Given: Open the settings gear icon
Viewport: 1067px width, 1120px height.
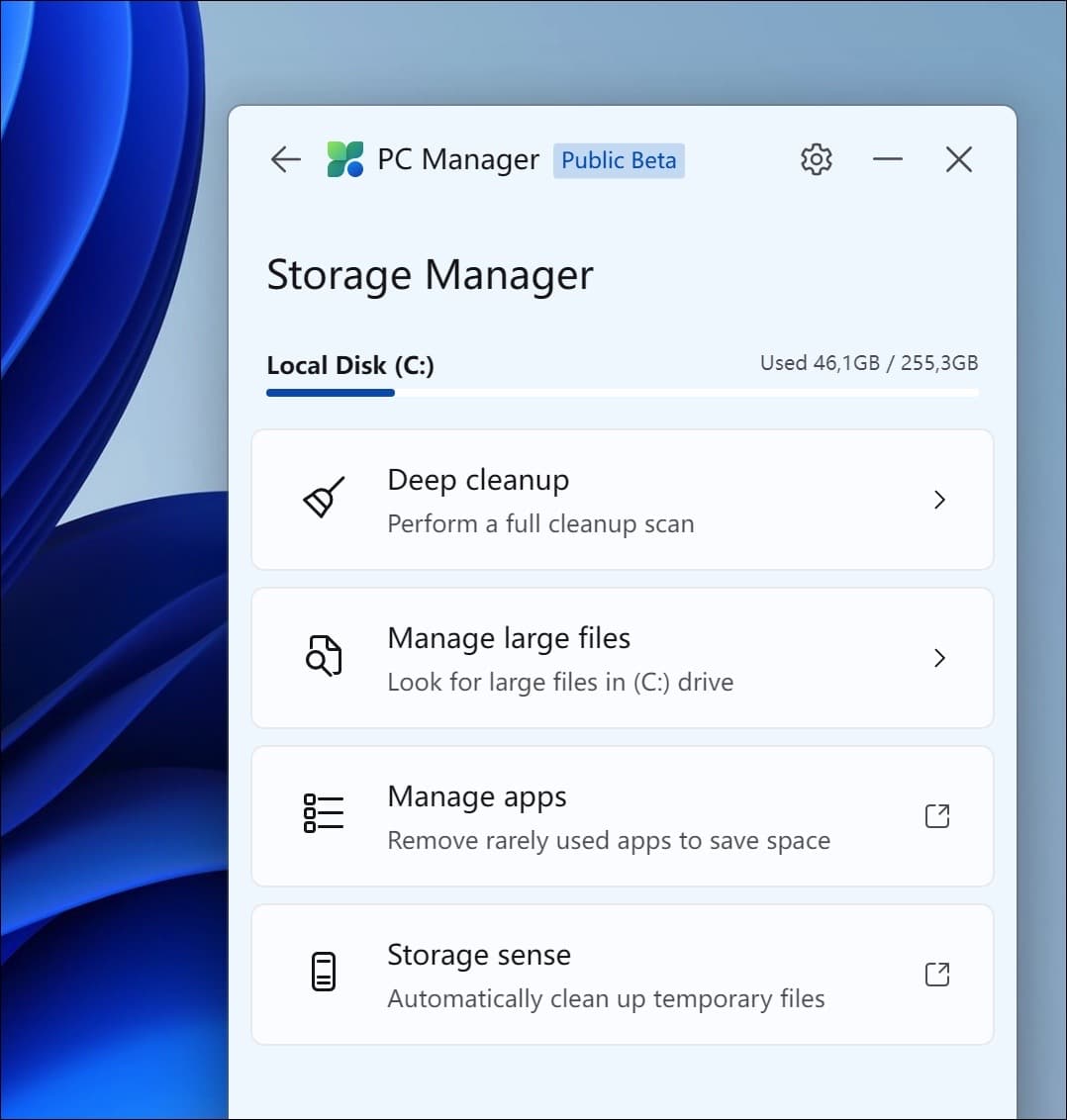Looking at the screenshot, I should pos(816,159).
